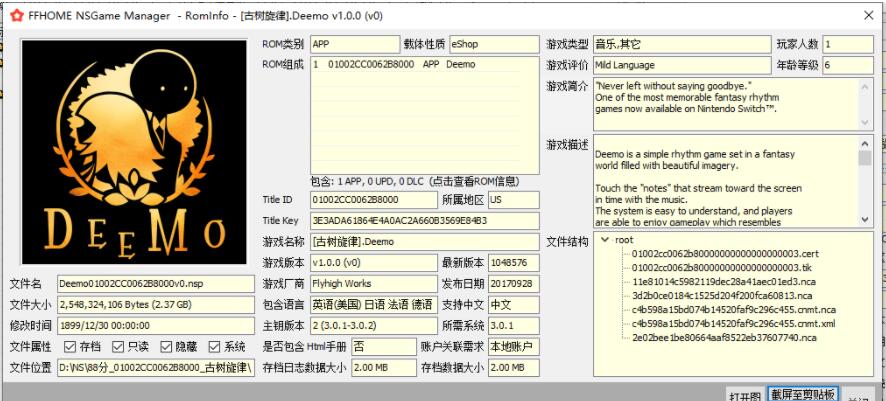Select the .cert file in the file tree

pyautogui.click(x=725, y=254)
